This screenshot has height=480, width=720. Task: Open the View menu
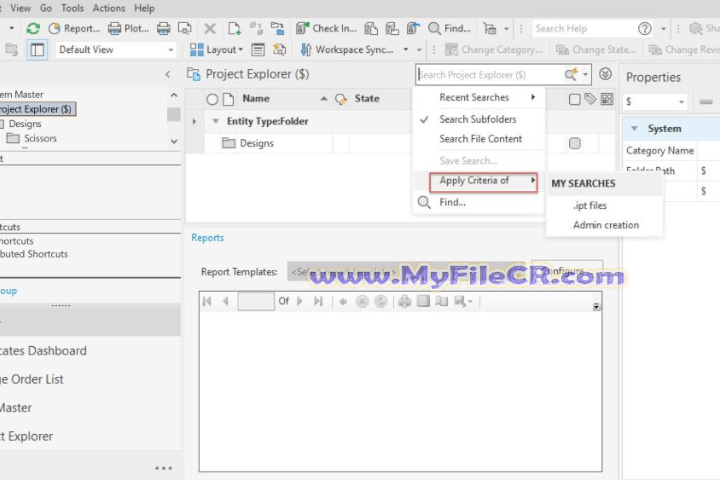pos(21,8)
